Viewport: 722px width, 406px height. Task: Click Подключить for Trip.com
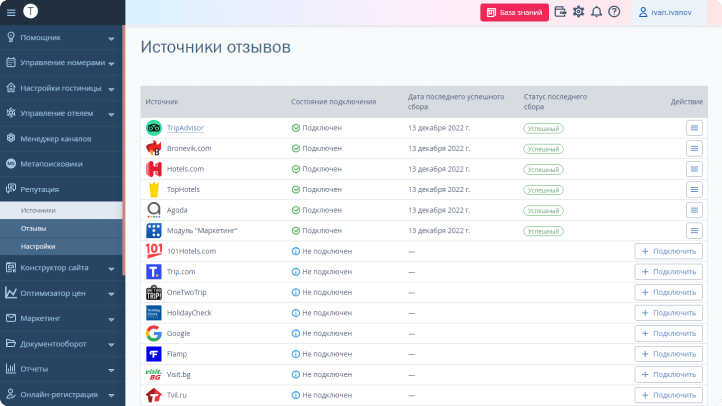[x=669, y=272]
